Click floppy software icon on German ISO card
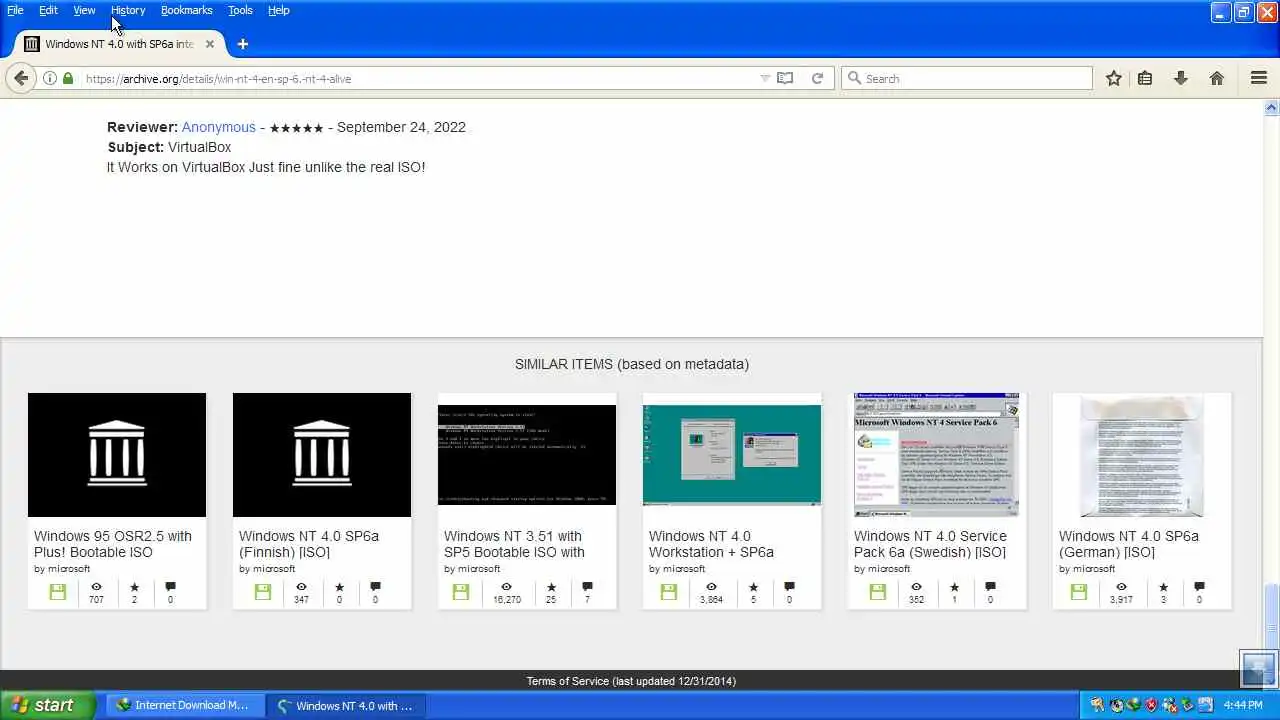1280x720 pixels. 1078,592
